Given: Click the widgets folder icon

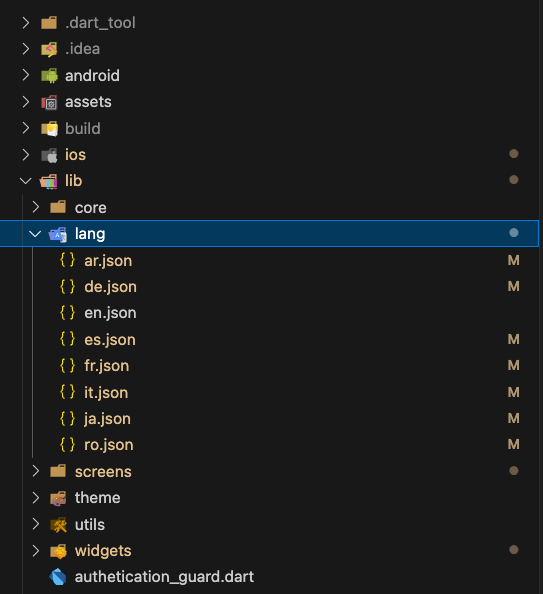Looking at the screenshot, I should pos(58,551).
